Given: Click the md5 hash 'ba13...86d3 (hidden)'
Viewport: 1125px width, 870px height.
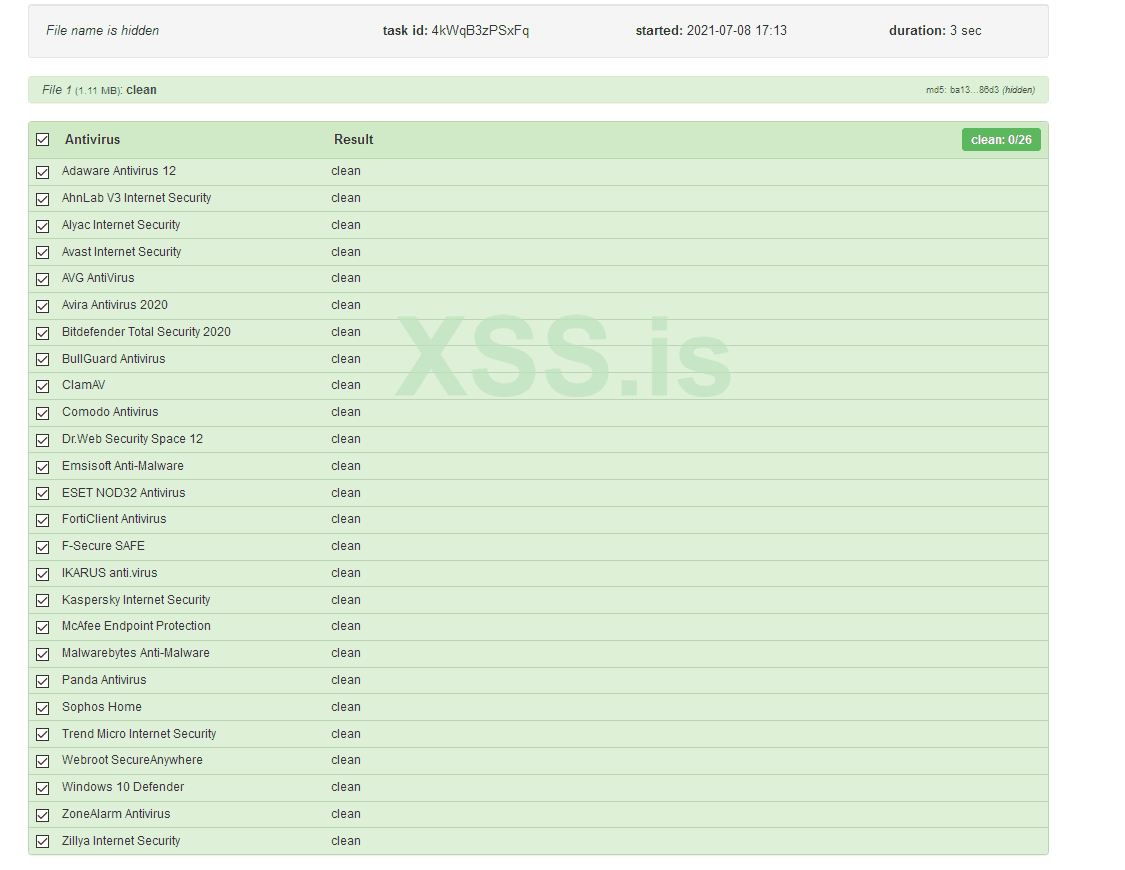Looking at the screenshot, I should 992,90.
